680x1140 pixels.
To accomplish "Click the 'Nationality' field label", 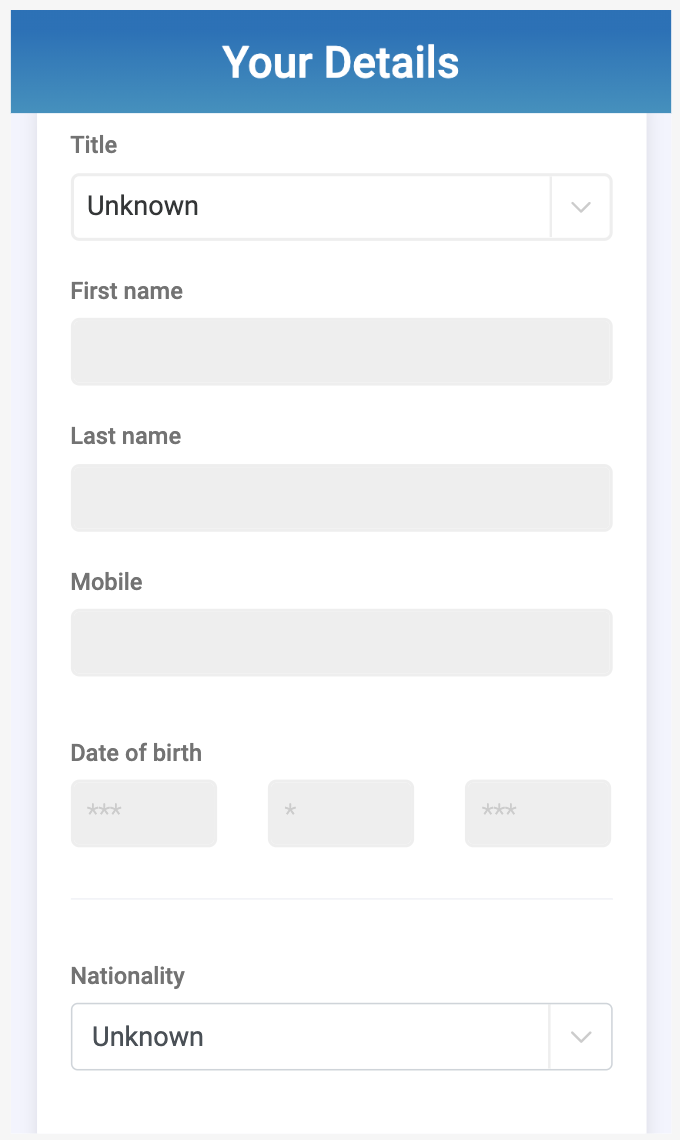I will 128,976.
